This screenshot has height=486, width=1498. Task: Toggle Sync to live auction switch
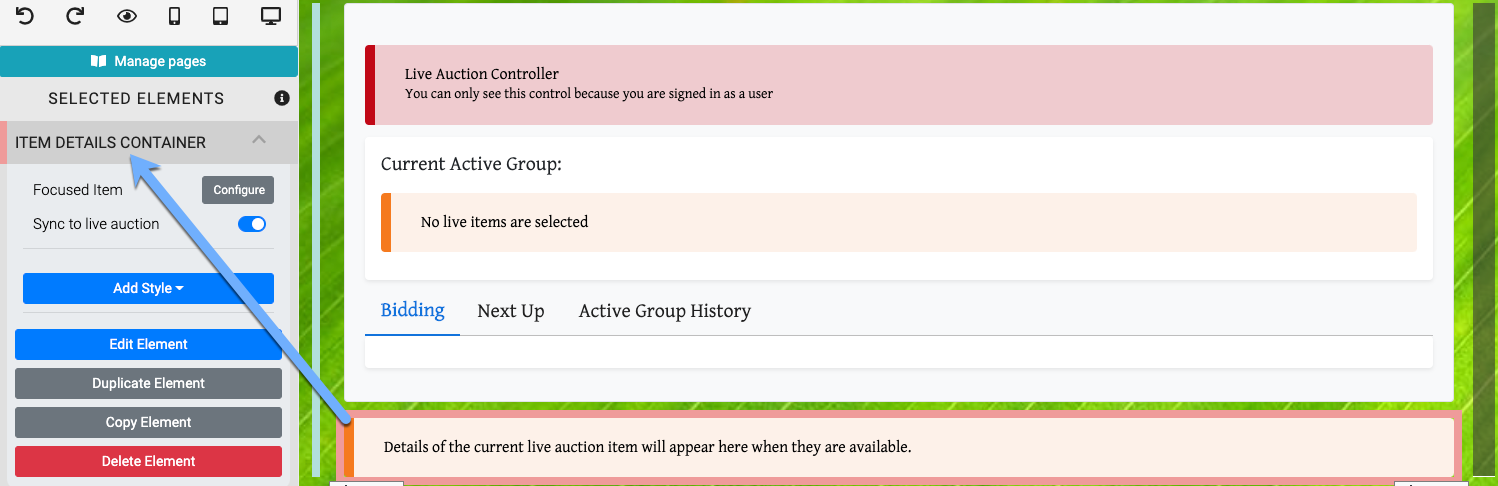pos(252,224)
